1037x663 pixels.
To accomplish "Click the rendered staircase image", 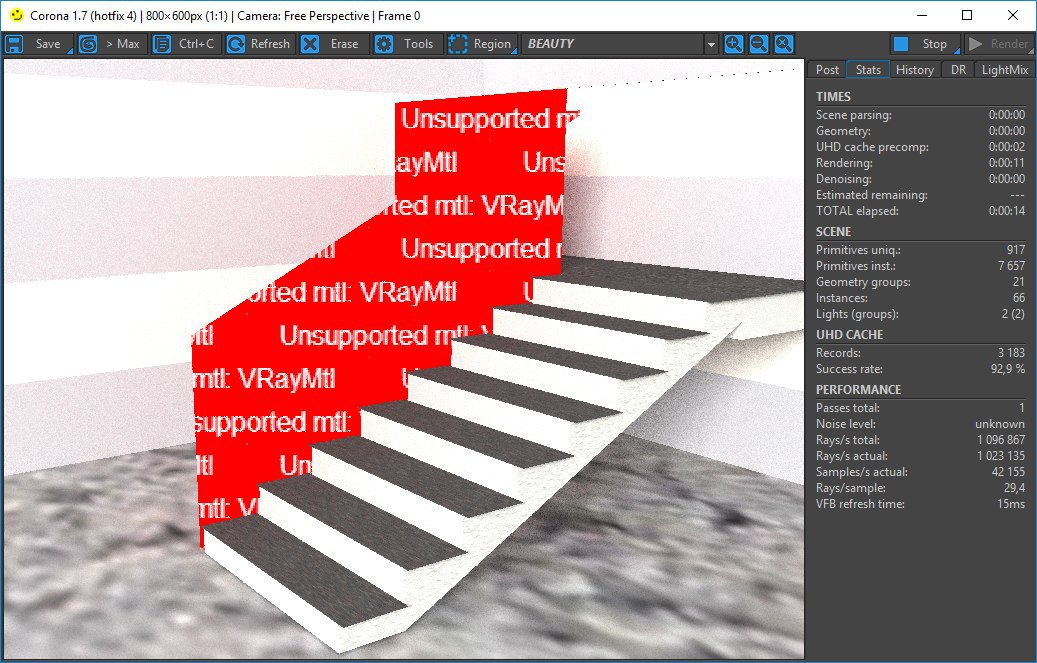I will click(x=404, y=359).
